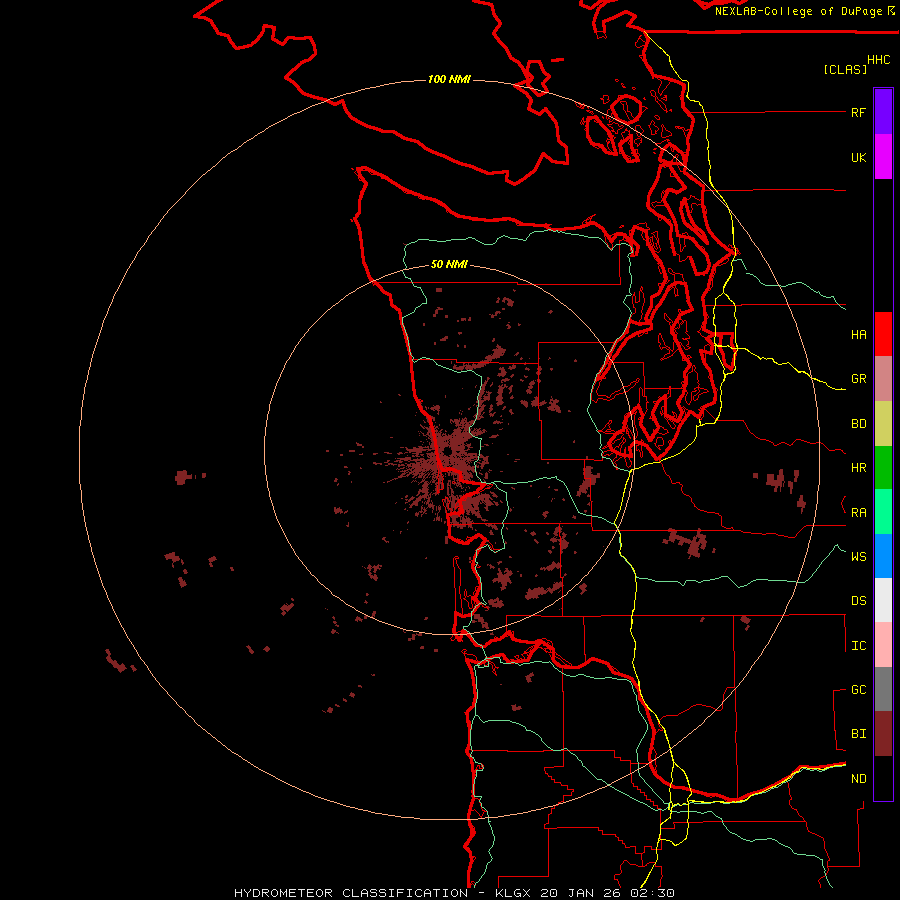Click the RF purple legend swatch
Screen dimensions: 900x900
pyautogui.click(x=883, y=112)
